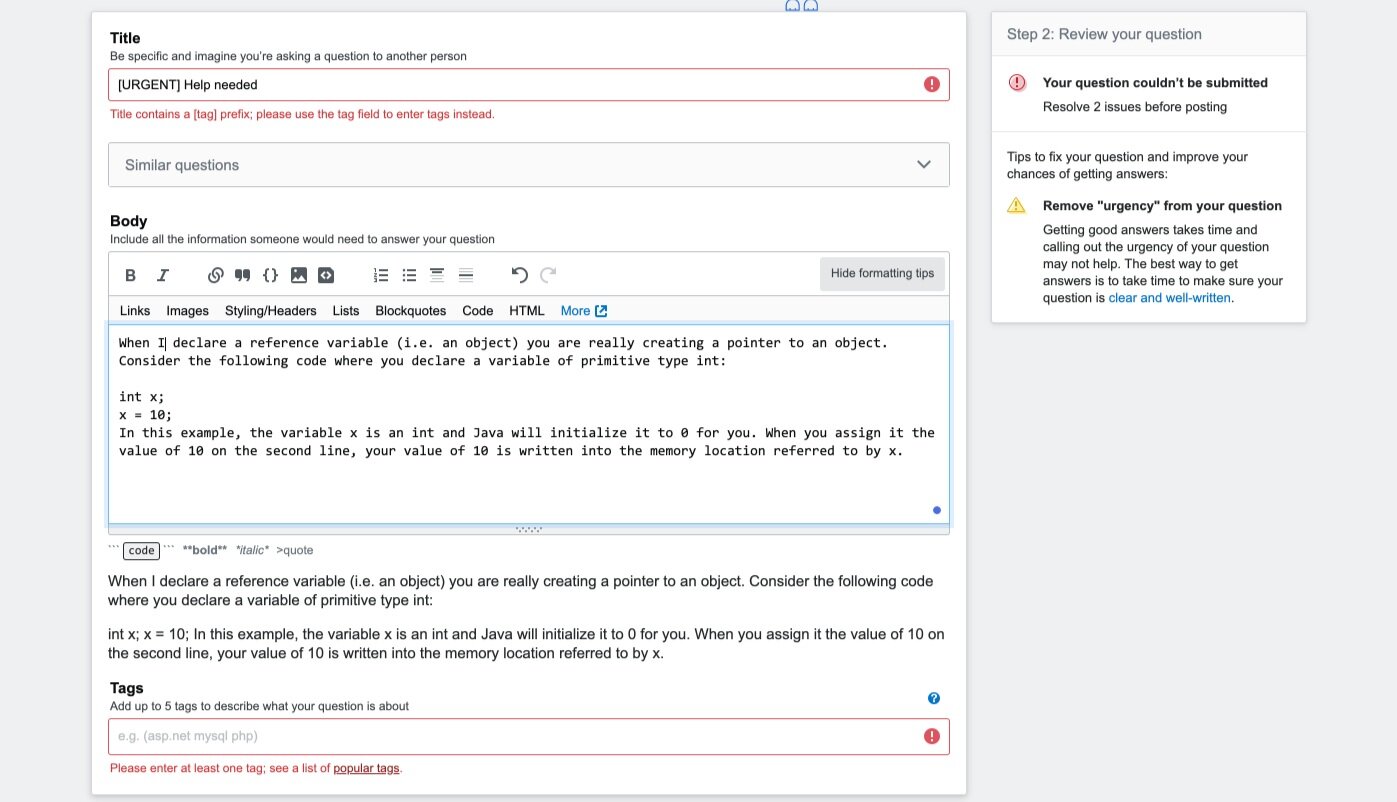
Task: Click the >quote markdown hint
Action: [295, 550]
